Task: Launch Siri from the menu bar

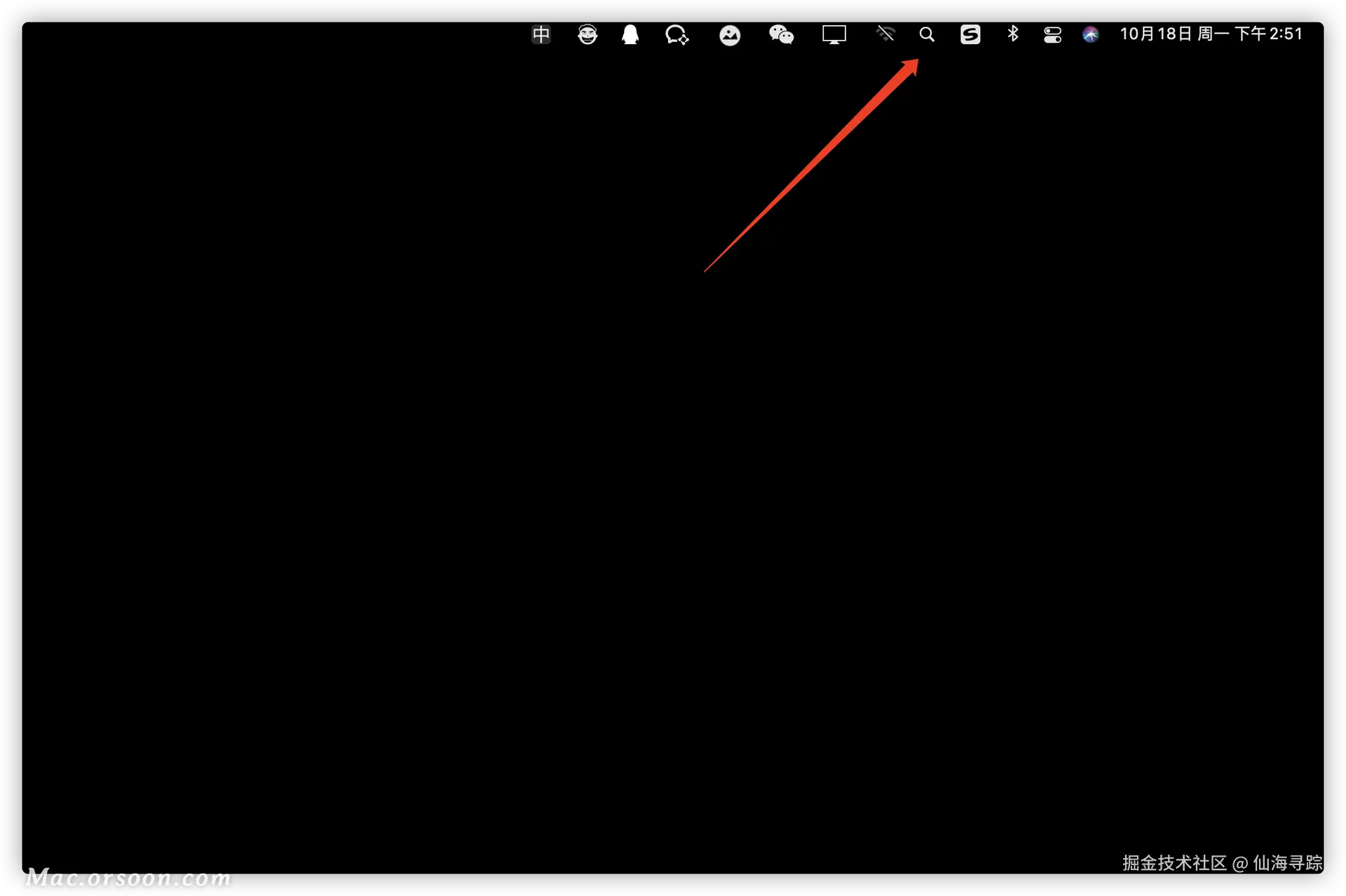Action: click(x=1090, y=34)
